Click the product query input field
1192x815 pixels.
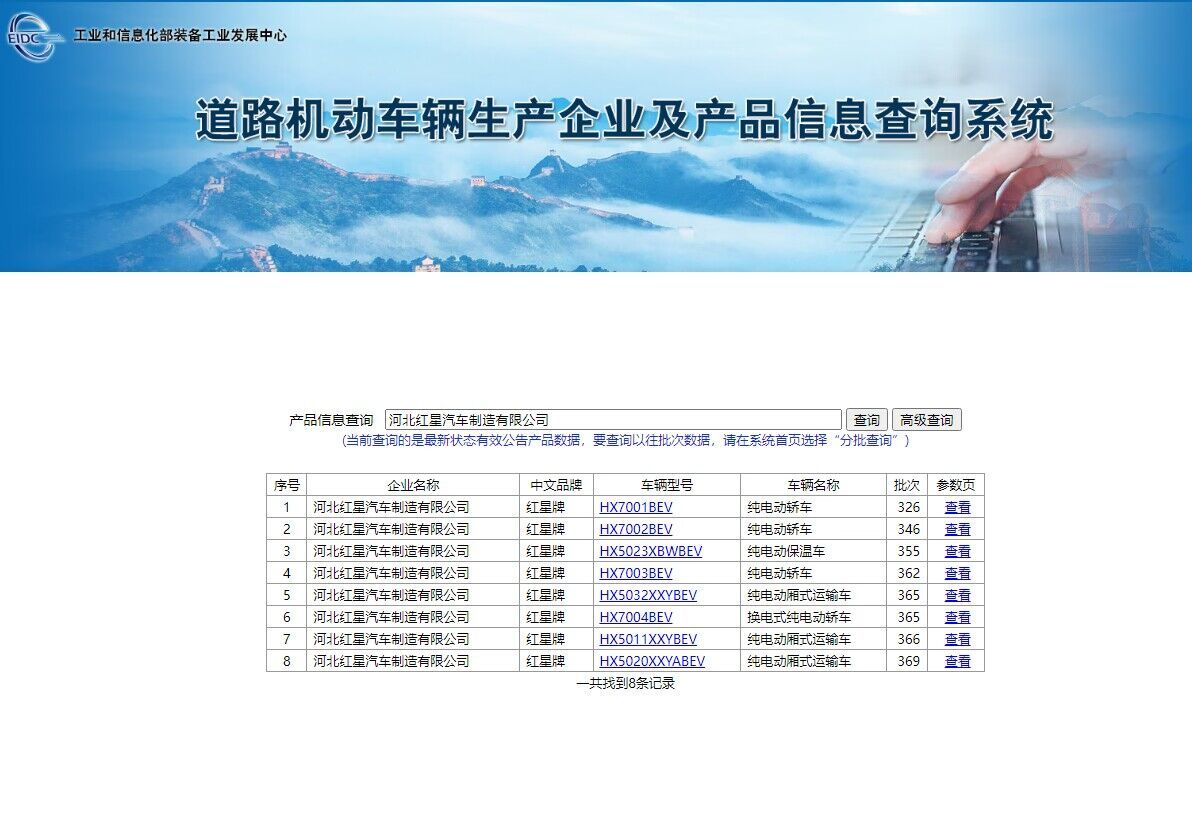click(x=613, y=420)
